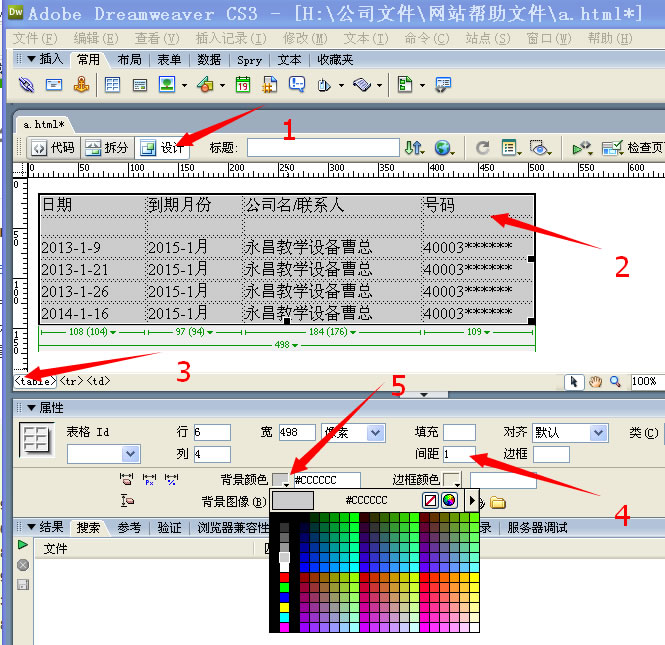Switch to Design view
This screenshot has width=665, height=645.
(162, 148)
